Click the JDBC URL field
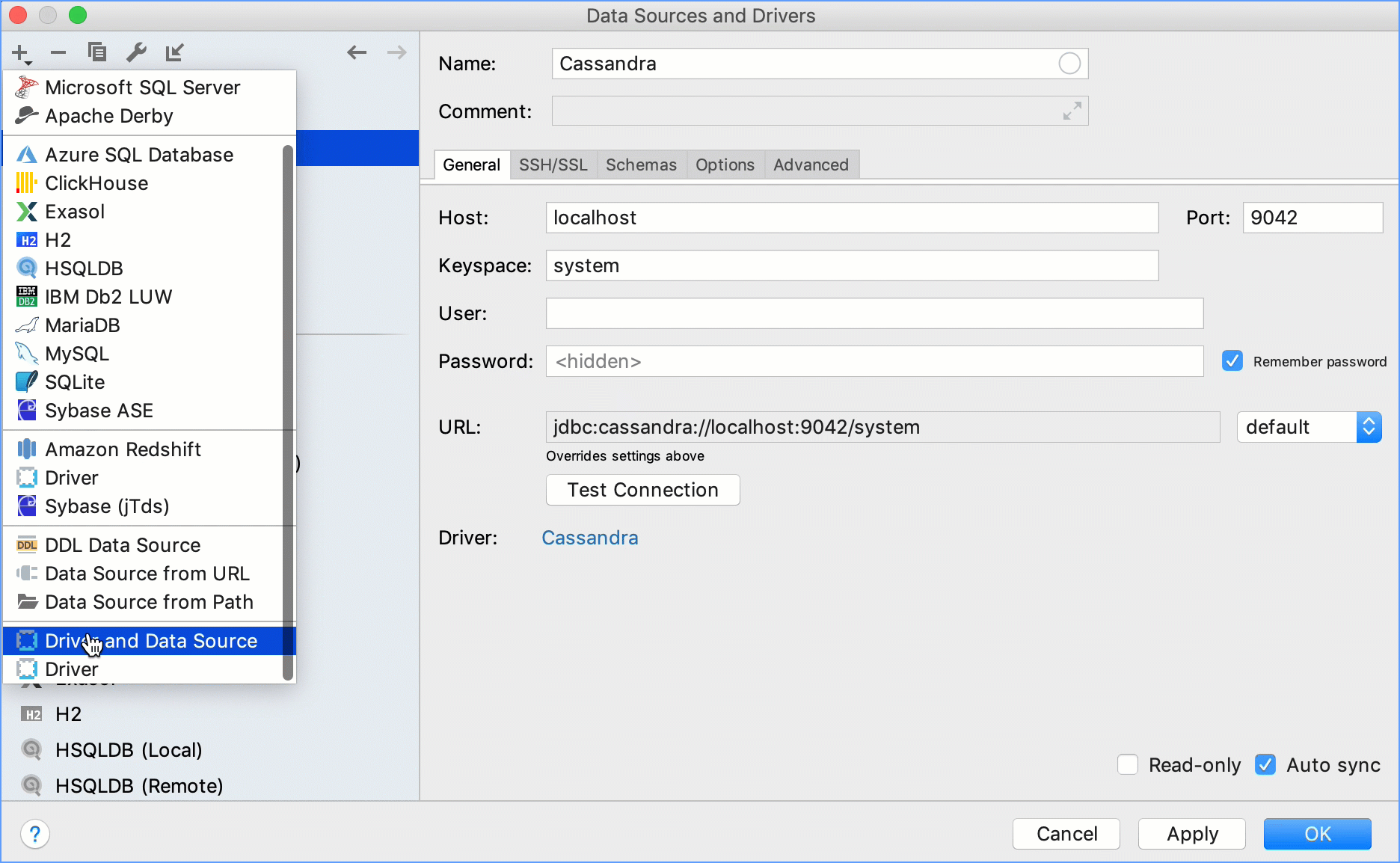 882,427
